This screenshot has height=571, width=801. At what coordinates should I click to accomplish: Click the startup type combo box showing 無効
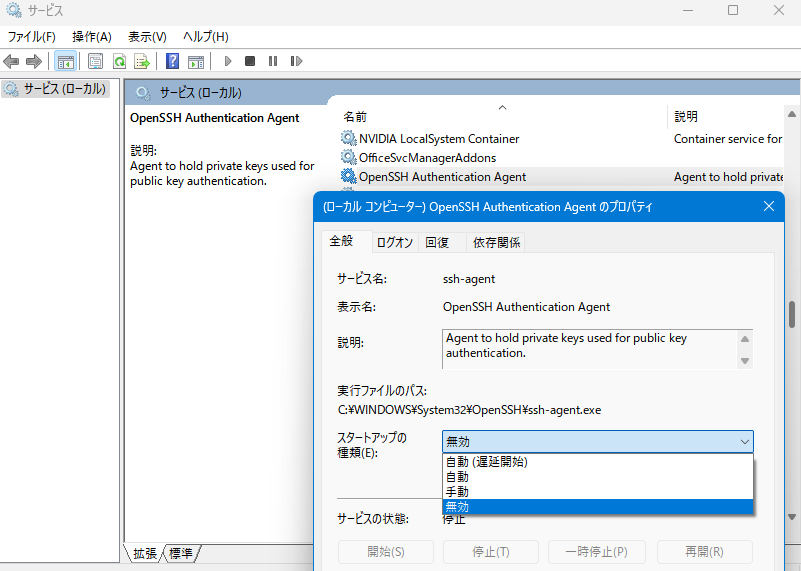coord(598,442)
